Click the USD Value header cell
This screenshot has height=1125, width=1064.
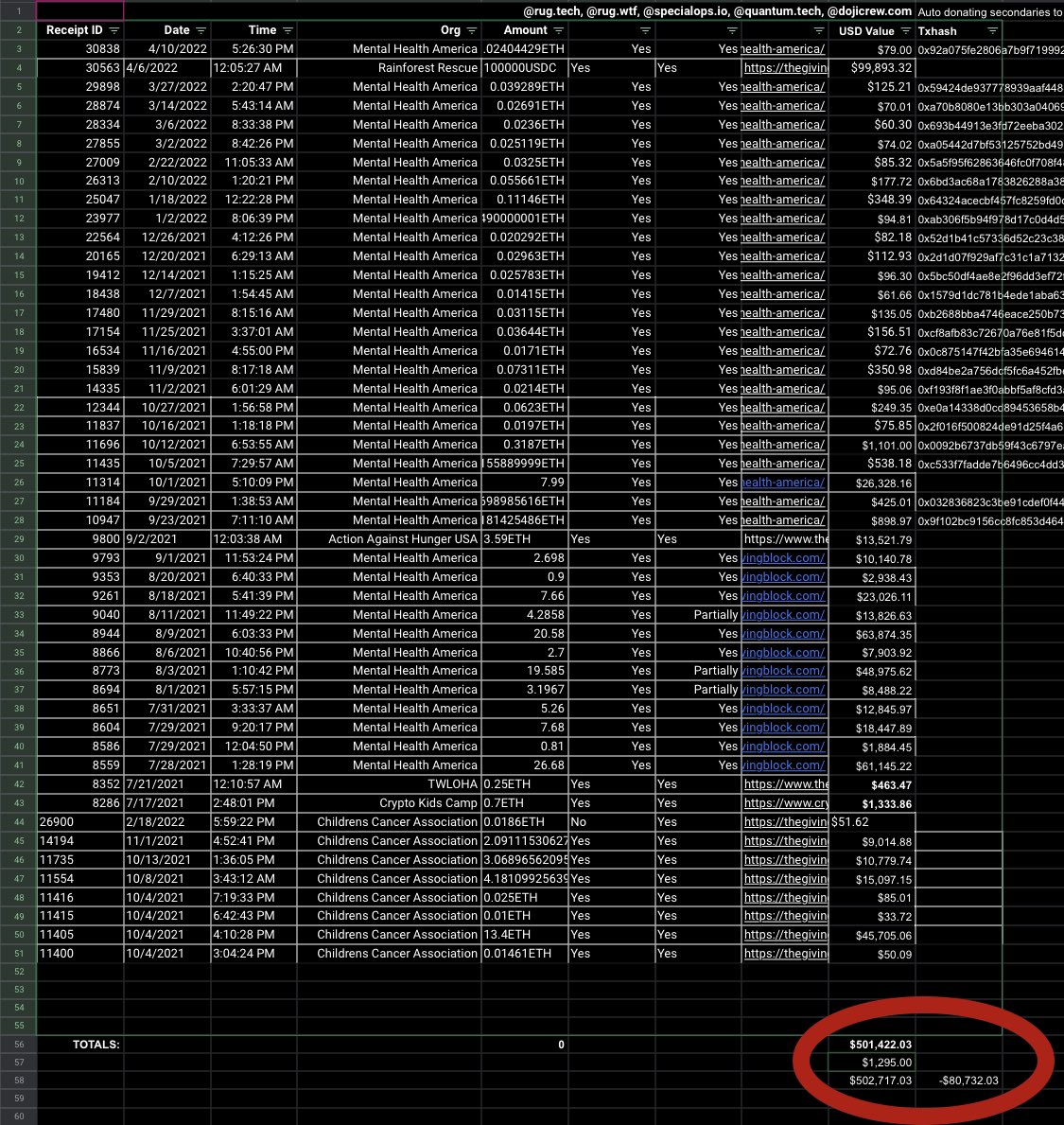coord(872,31)
